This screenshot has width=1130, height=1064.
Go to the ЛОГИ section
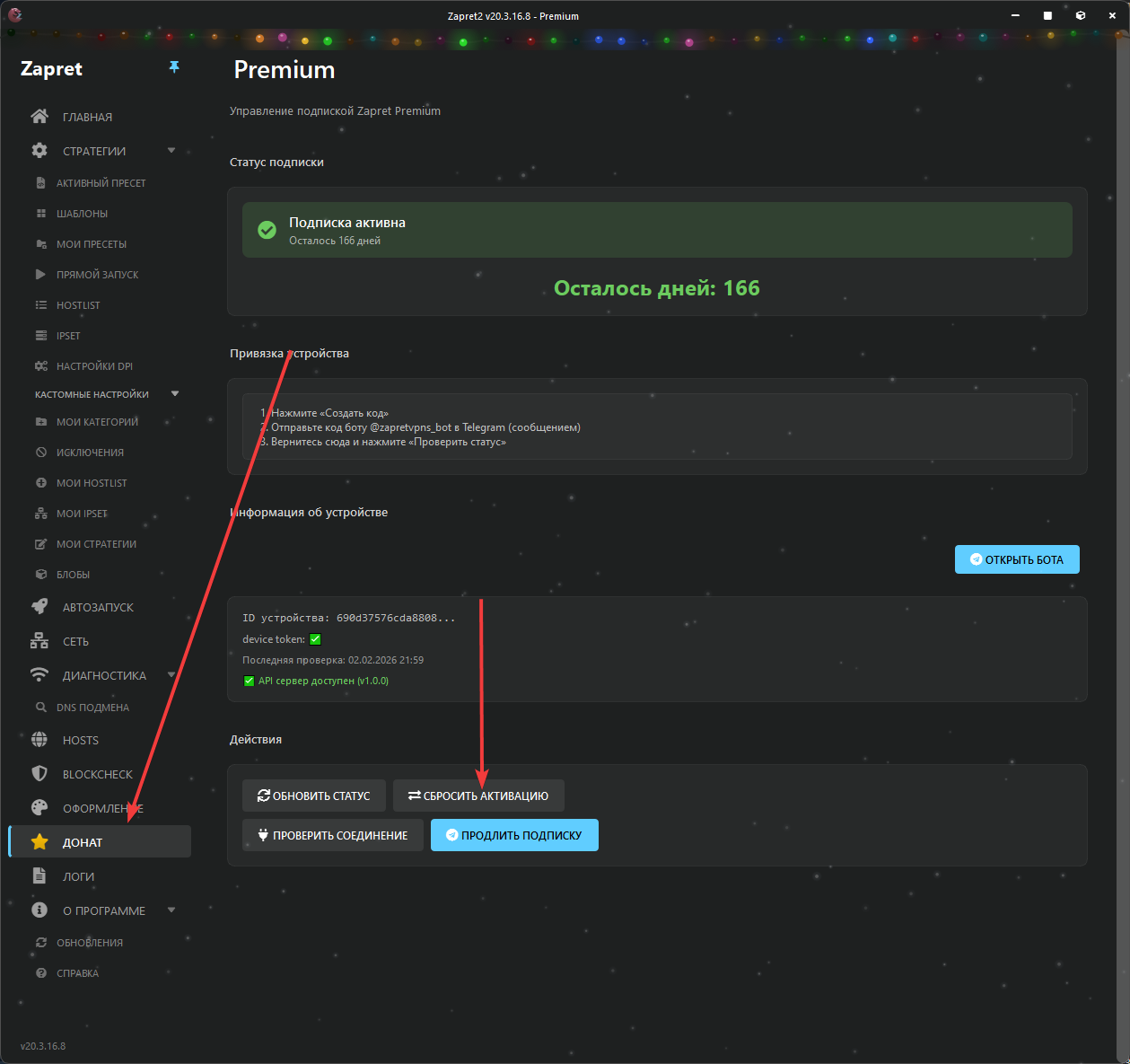tap(100, 876)
